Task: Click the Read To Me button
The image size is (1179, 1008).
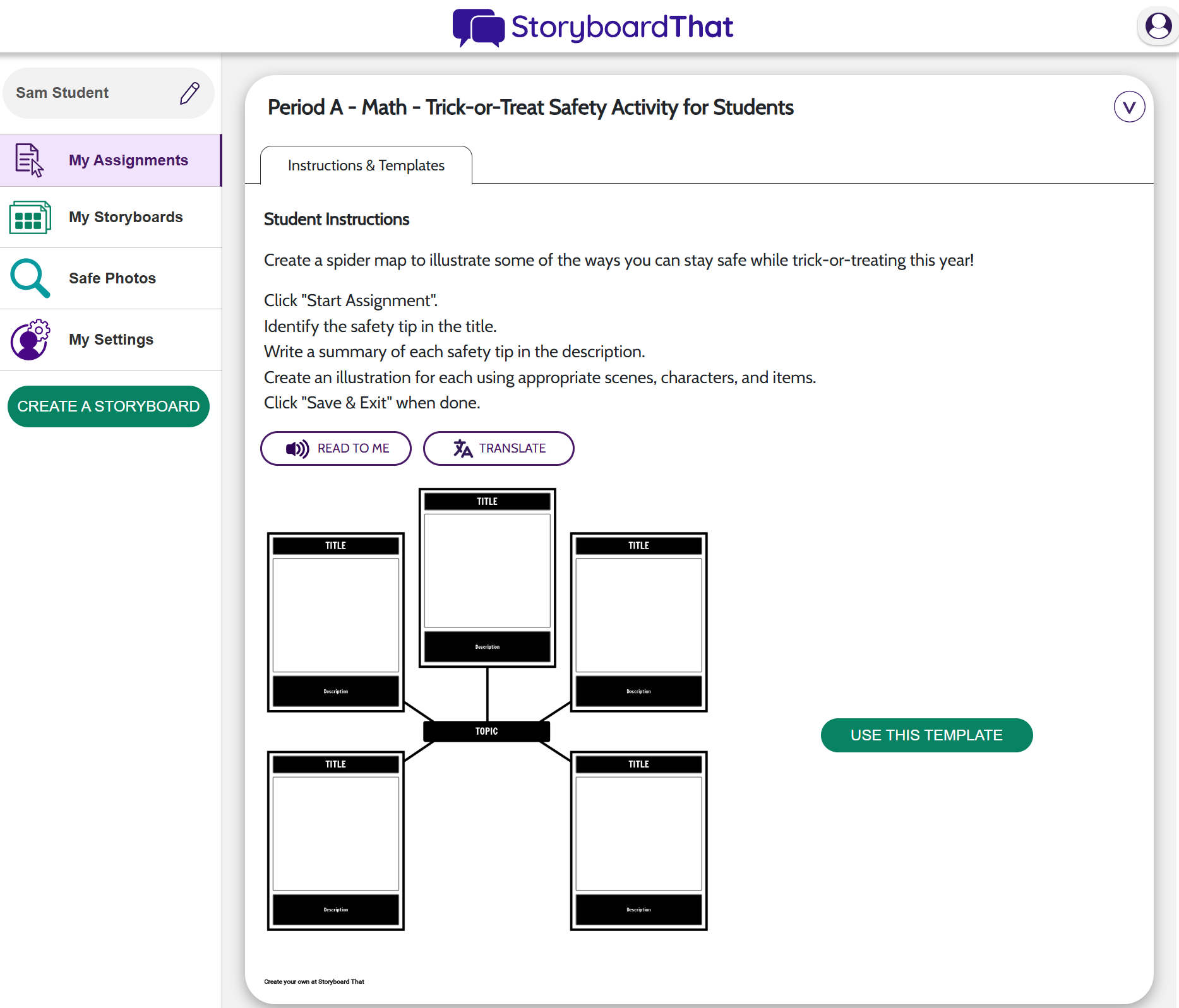Action: click(336, 449)
